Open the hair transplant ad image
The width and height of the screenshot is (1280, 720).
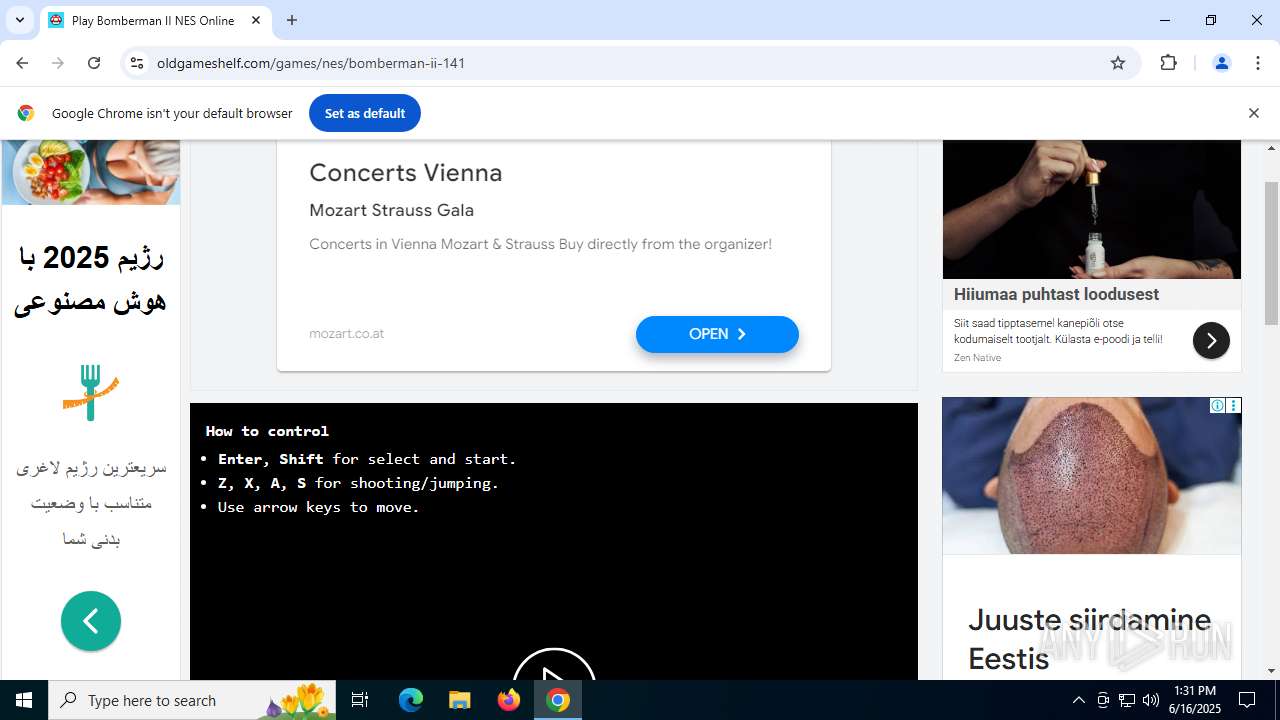click(x=1092, y=476)
